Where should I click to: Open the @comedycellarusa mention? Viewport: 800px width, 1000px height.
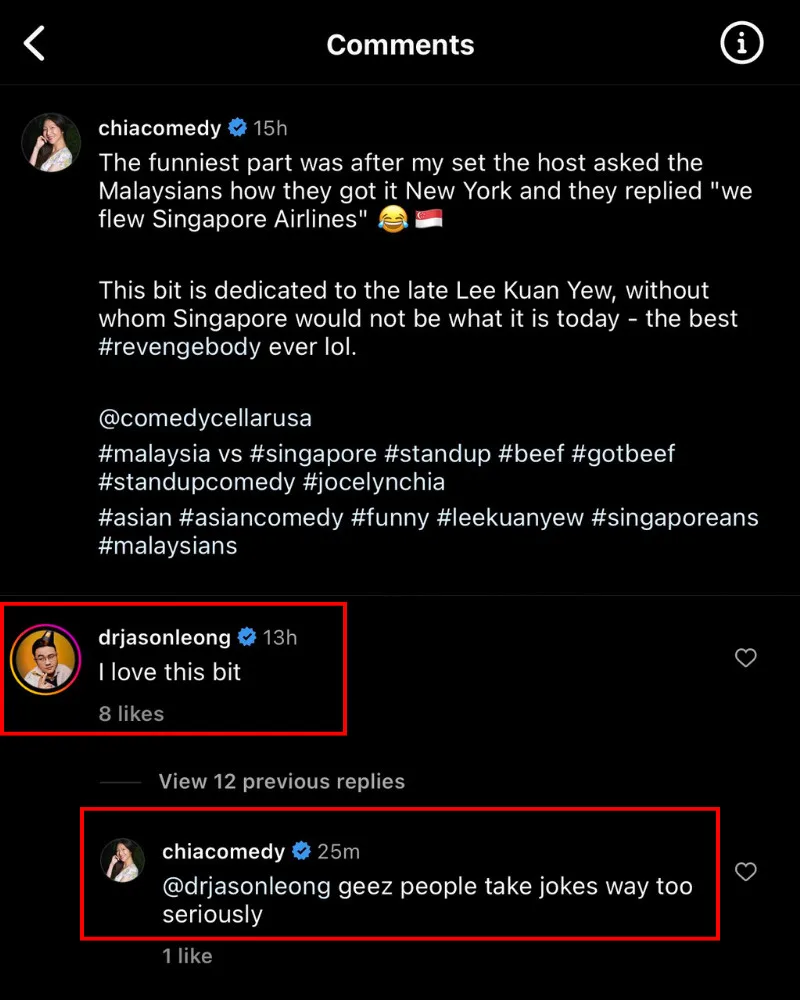coord(205,417)
